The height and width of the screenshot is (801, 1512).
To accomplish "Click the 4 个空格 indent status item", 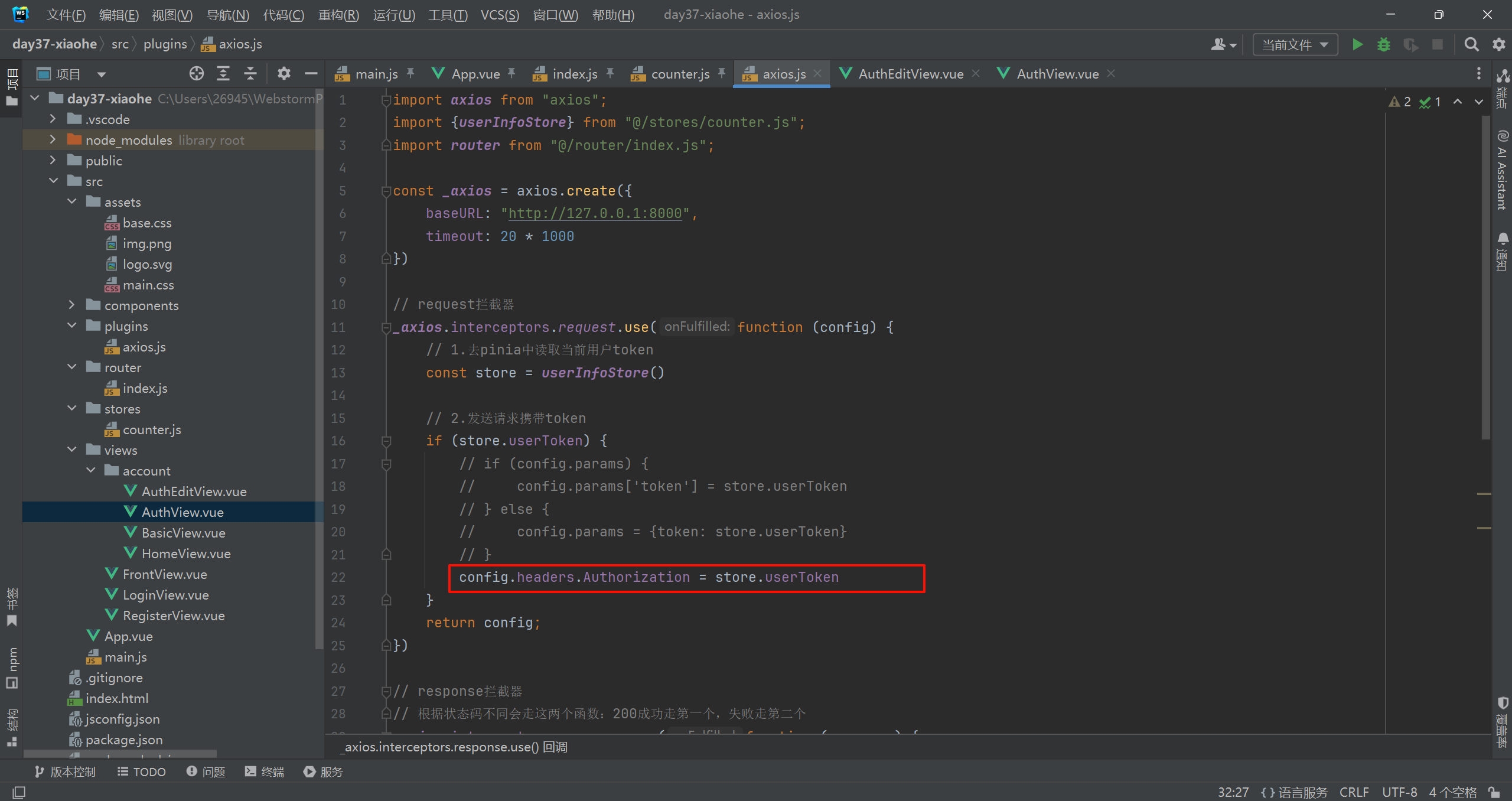I will click(1452, 792).
